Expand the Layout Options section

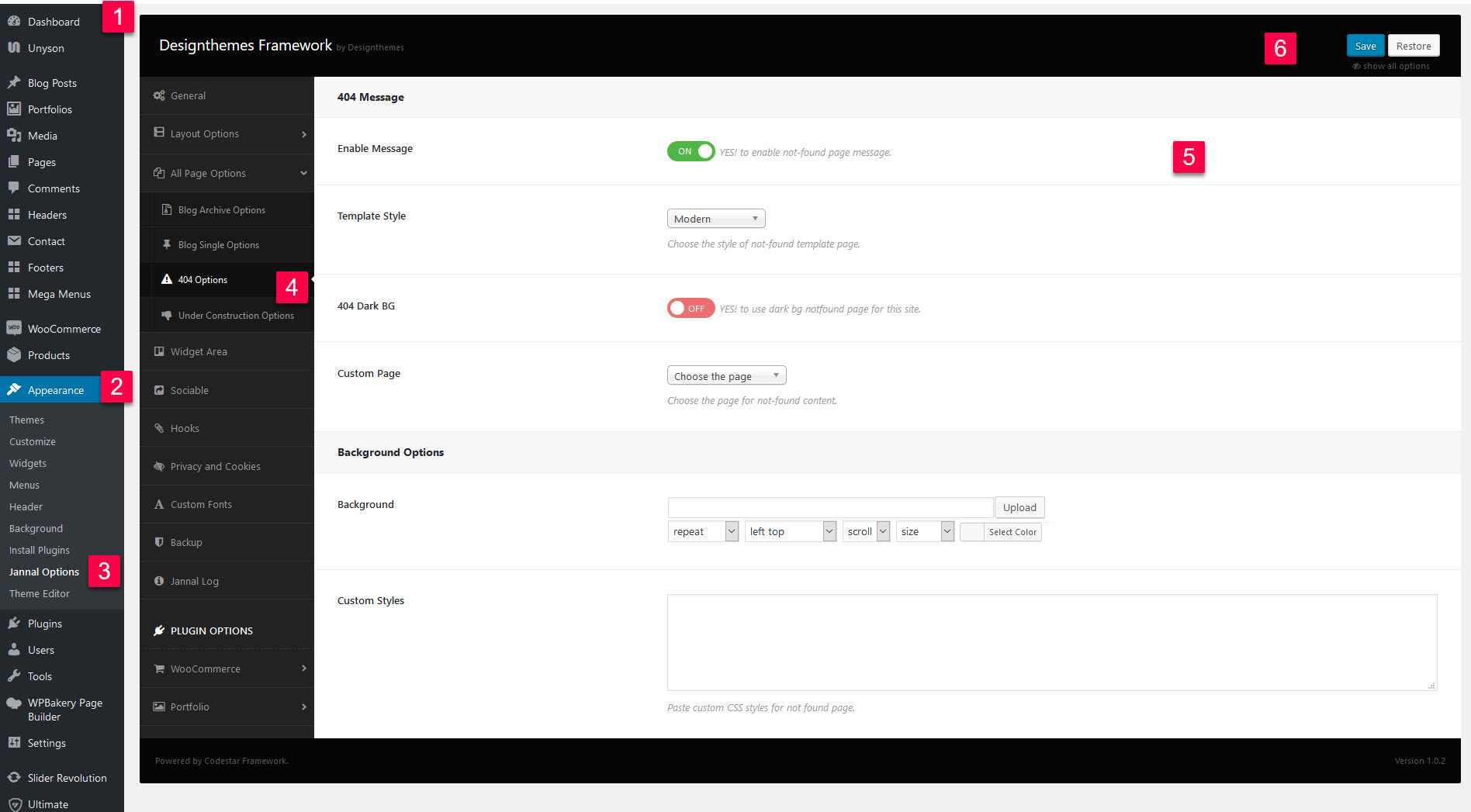click(227, 133)
